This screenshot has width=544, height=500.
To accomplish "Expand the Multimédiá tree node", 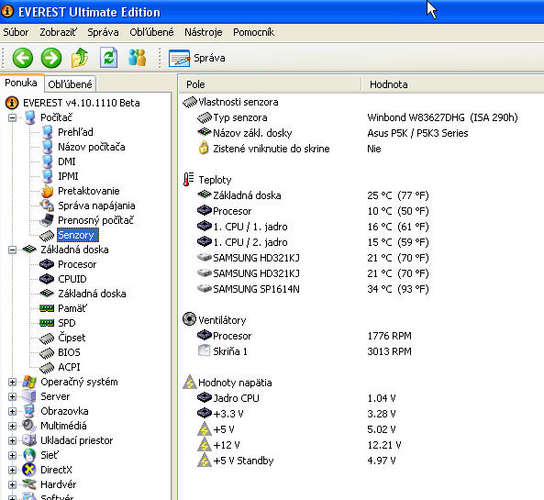I will (12, 426).
